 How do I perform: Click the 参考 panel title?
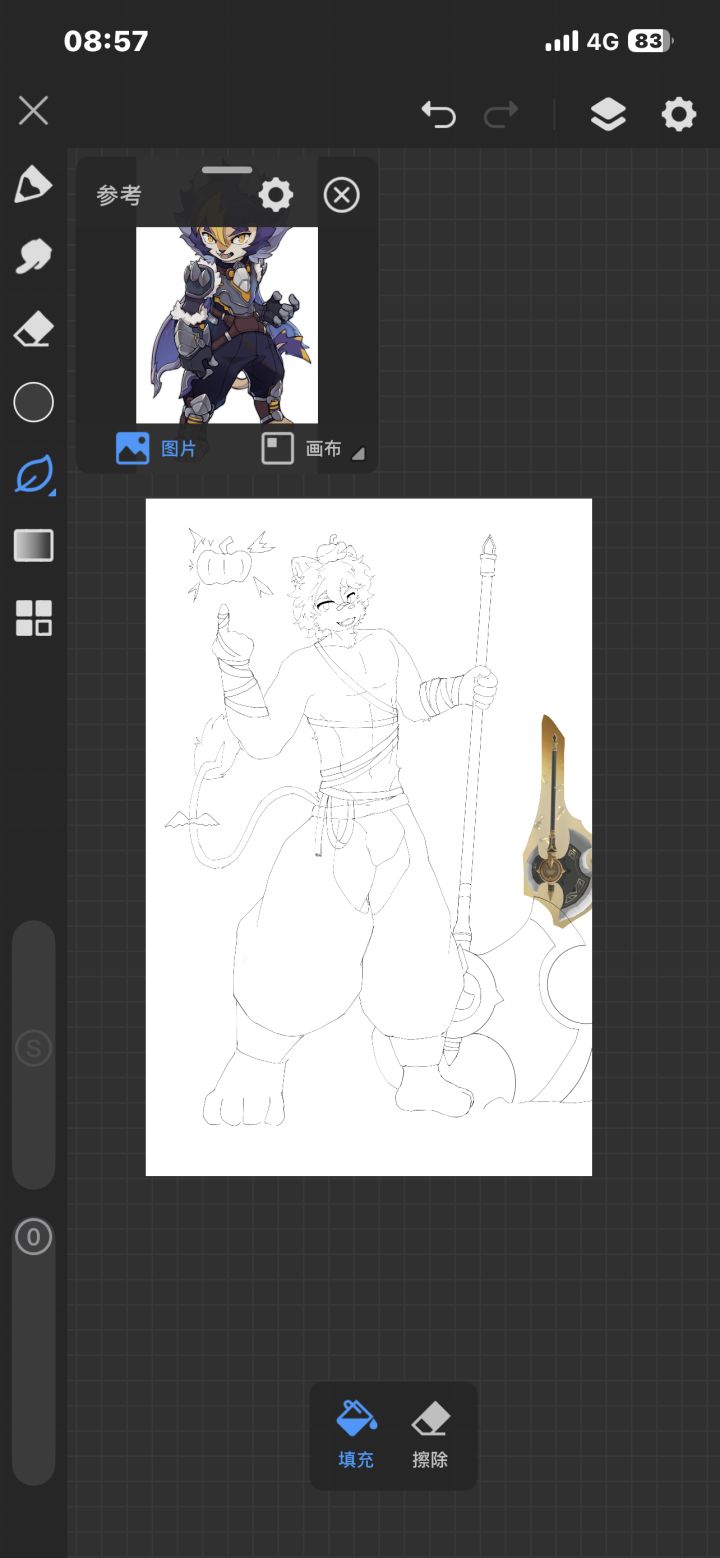point(119,195)
